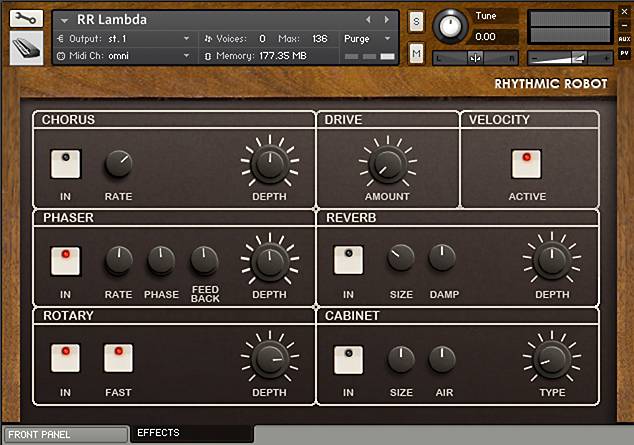This screenshot has height=445, width=634.
Task: Disable the Rotary IN switch
Action: click(x=66, y=358)
